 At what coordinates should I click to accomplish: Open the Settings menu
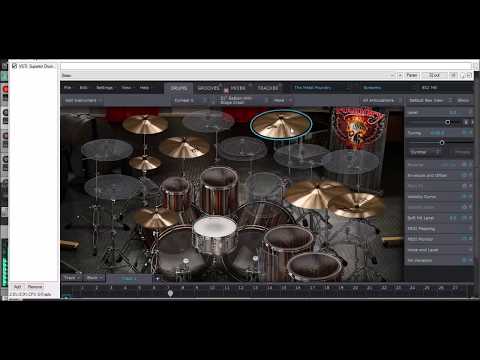click(104, 88)
